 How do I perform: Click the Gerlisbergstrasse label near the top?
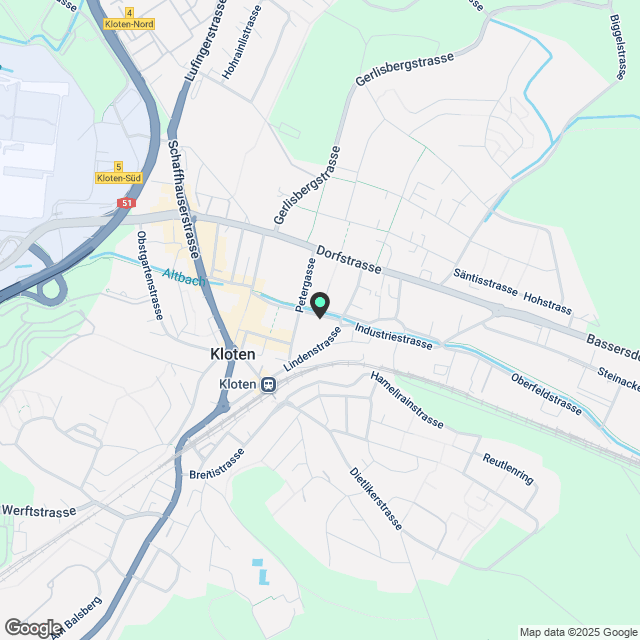(404, 69)
